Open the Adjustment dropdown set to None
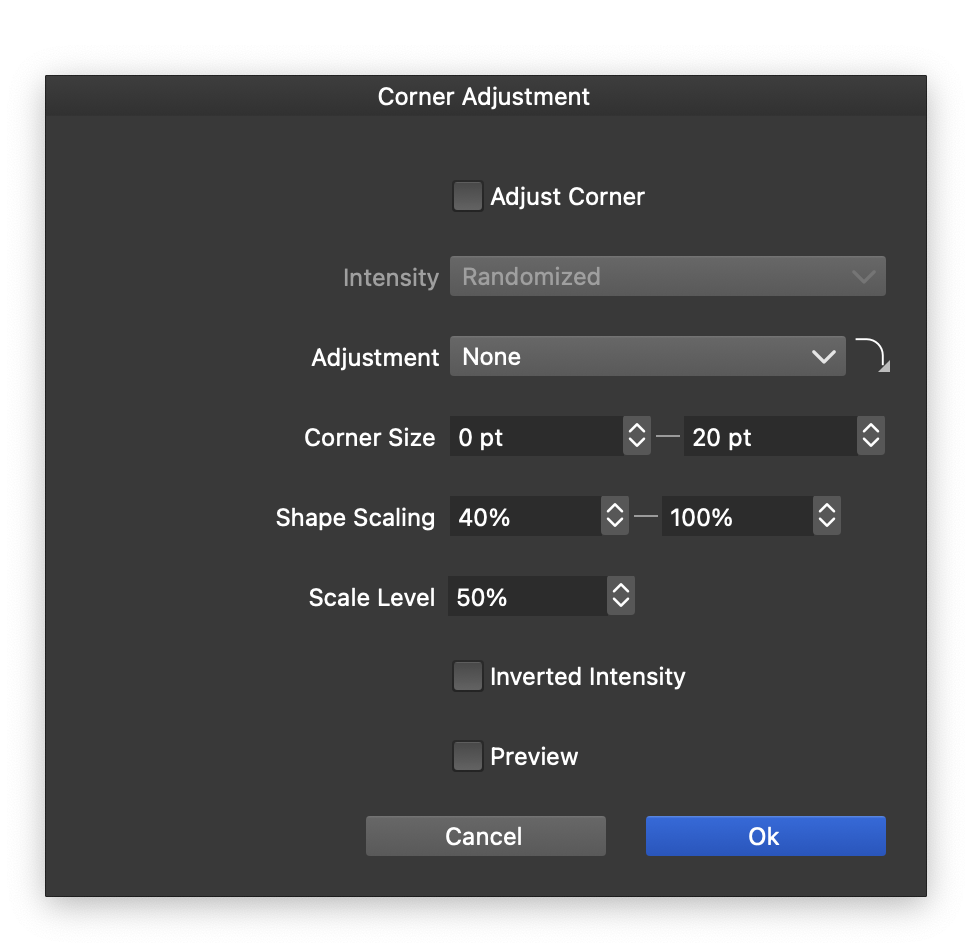 tap(647, 357)
